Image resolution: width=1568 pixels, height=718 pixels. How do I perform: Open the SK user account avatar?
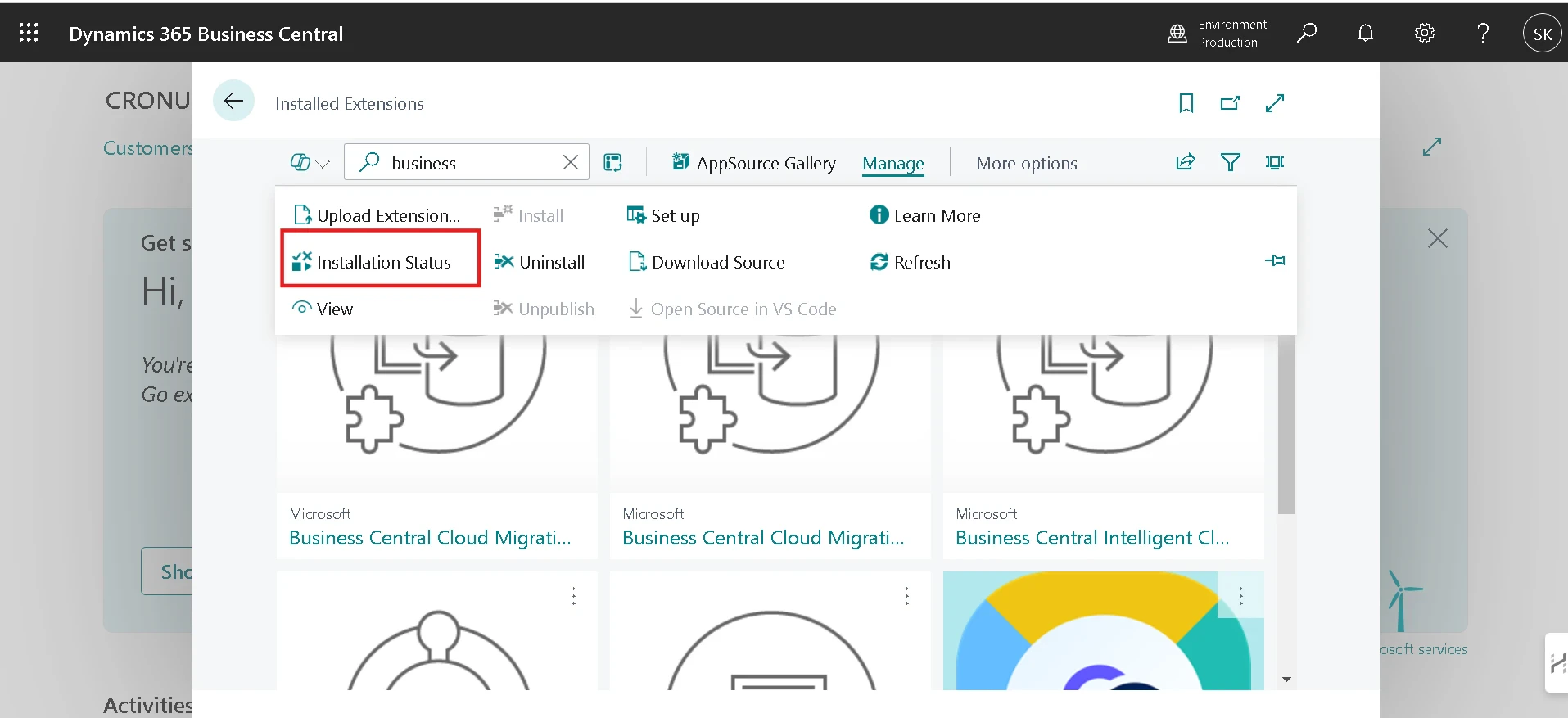tap(1543, 34)
